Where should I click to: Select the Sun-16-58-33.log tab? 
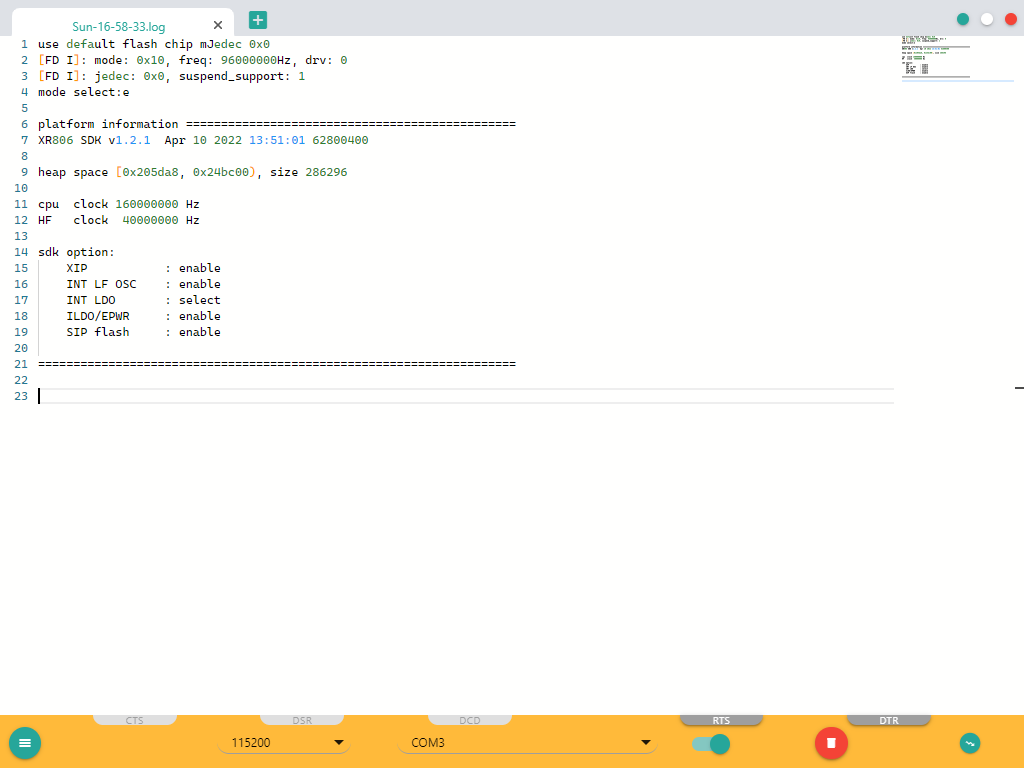[118, 26]
